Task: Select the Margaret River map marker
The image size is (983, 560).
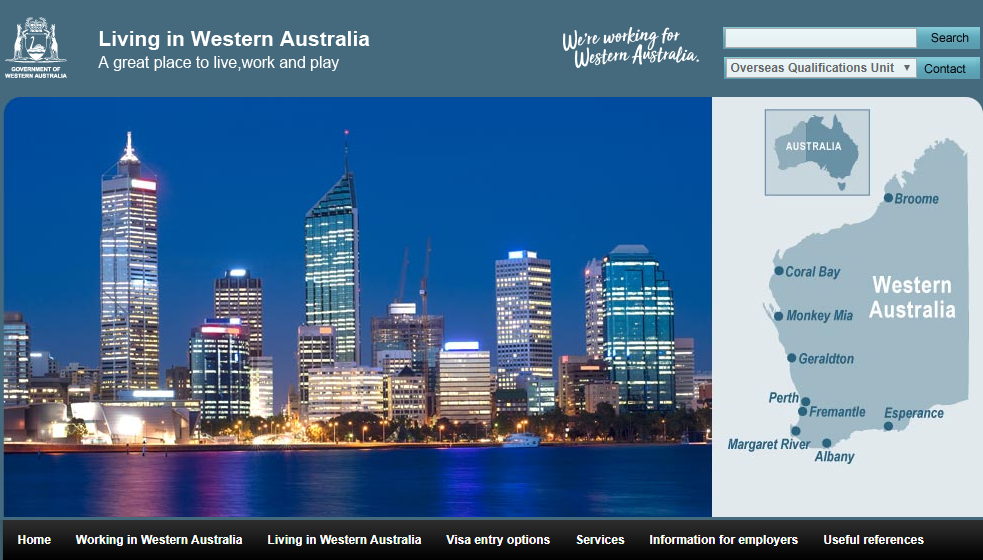Action: (x=796, y=431)
